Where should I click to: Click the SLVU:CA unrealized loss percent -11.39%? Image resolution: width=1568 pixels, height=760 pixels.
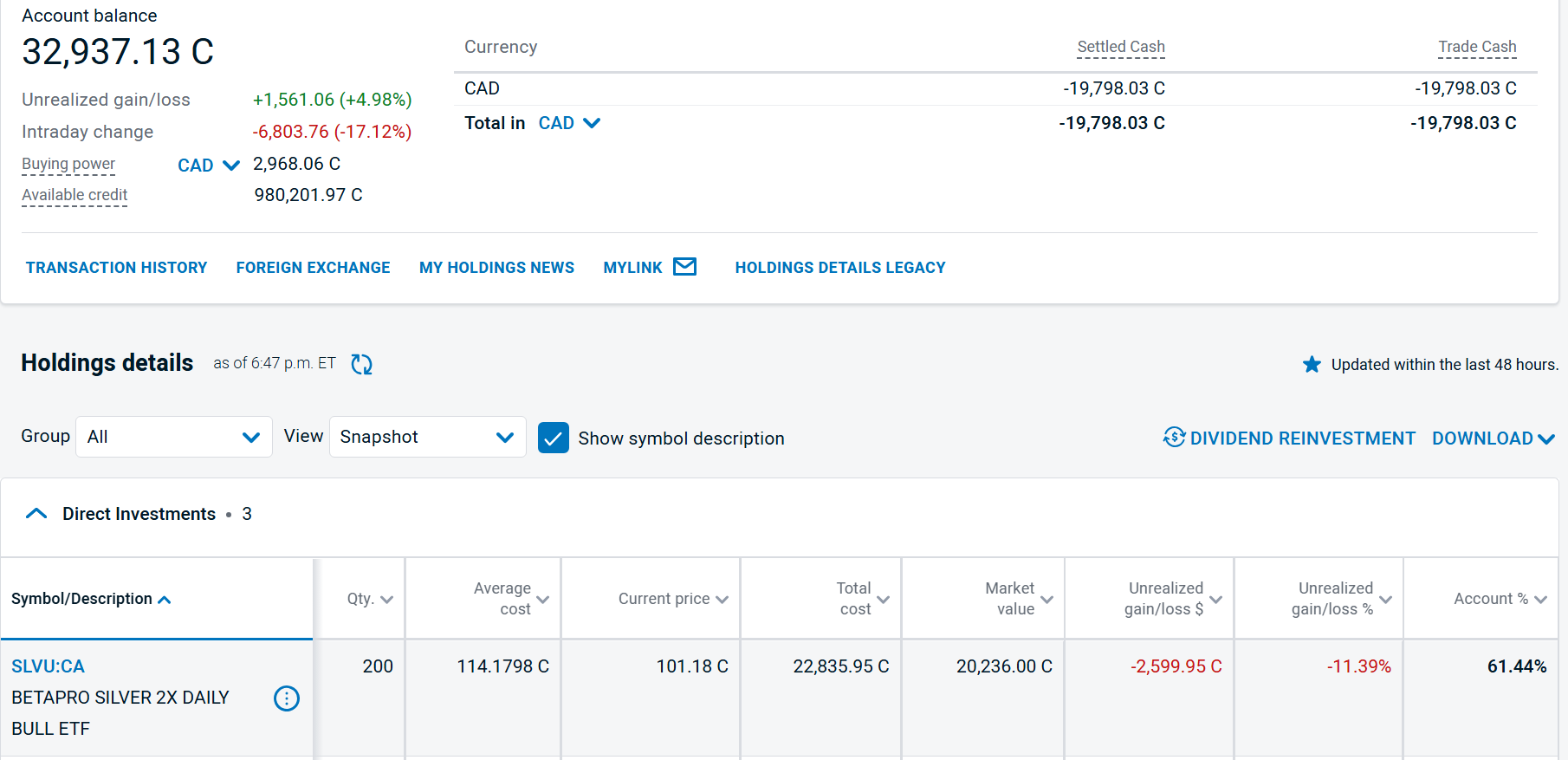pyautogui.click(x=1359, y=666)
